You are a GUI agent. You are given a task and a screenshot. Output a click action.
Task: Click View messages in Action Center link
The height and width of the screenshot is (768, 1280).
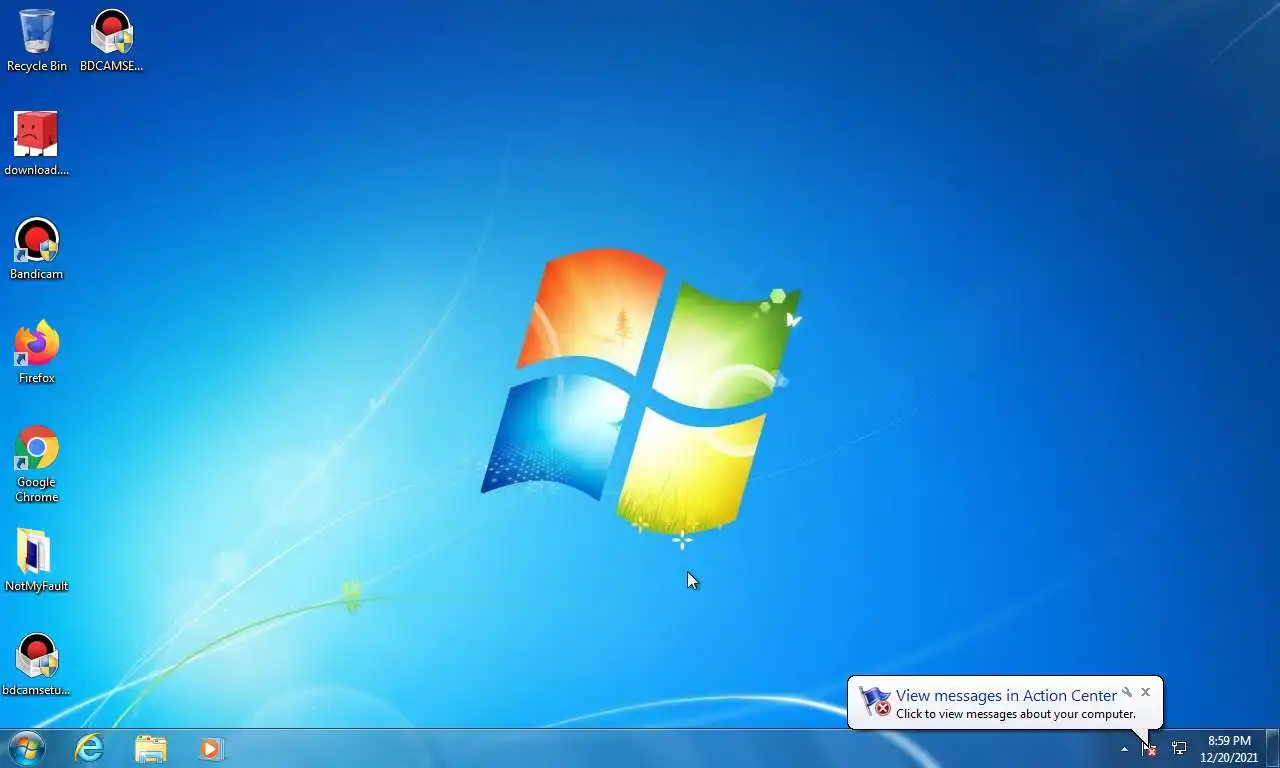tap(1006, 695)
